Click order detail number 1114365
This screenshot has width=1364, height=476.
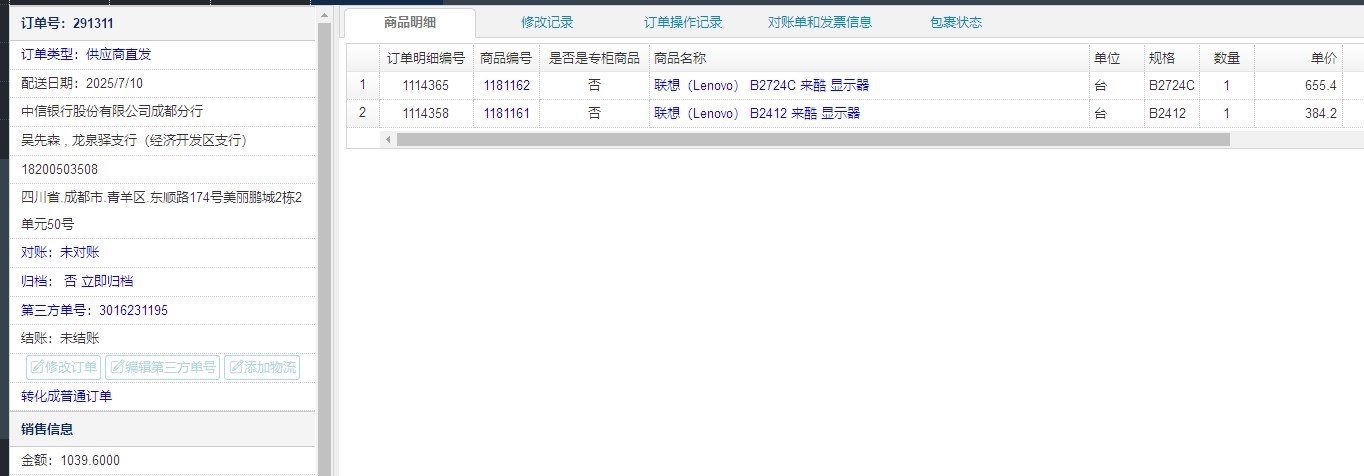point(426,85)
